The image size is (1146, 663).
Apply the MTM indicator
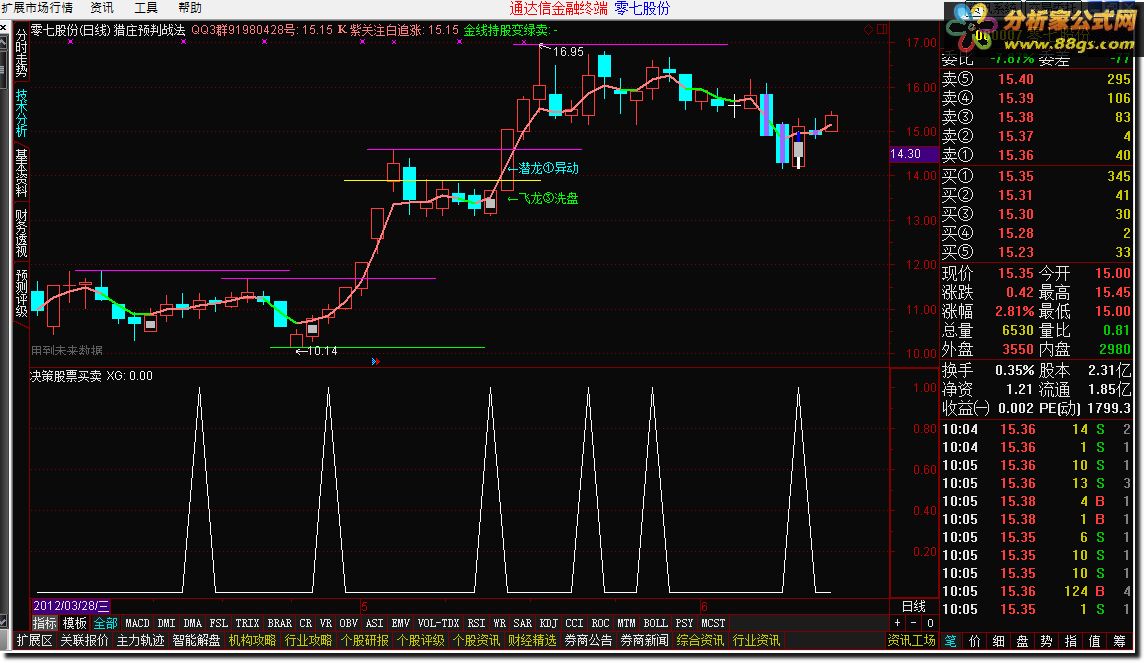tap(626, 623)
